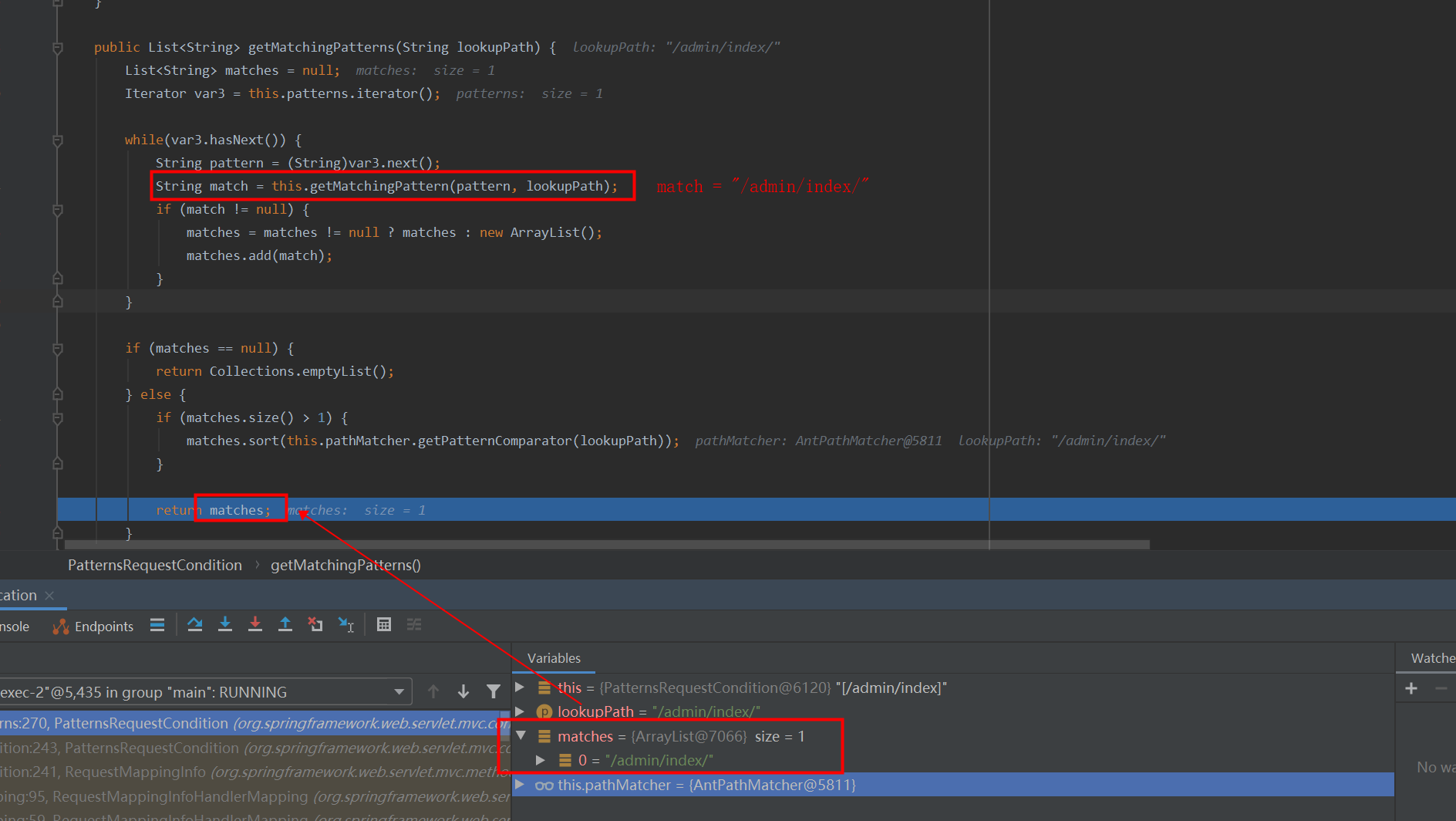Expand the element 0 node under matches
The height and width of the screenshot is (821, 1456).
[x=541, y=760]
